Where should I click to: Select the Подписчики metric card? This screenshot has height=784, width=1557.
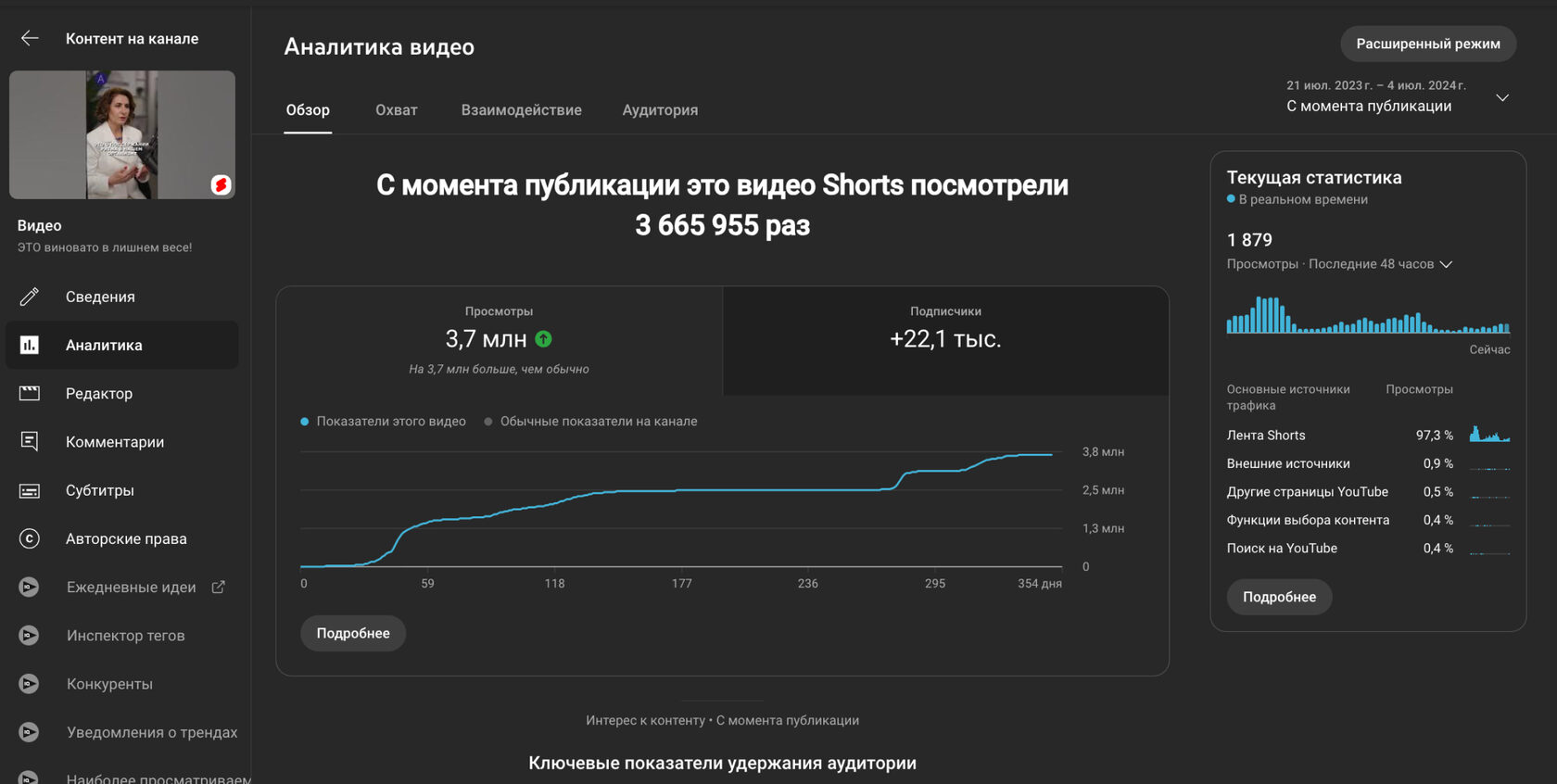[945, 341]
